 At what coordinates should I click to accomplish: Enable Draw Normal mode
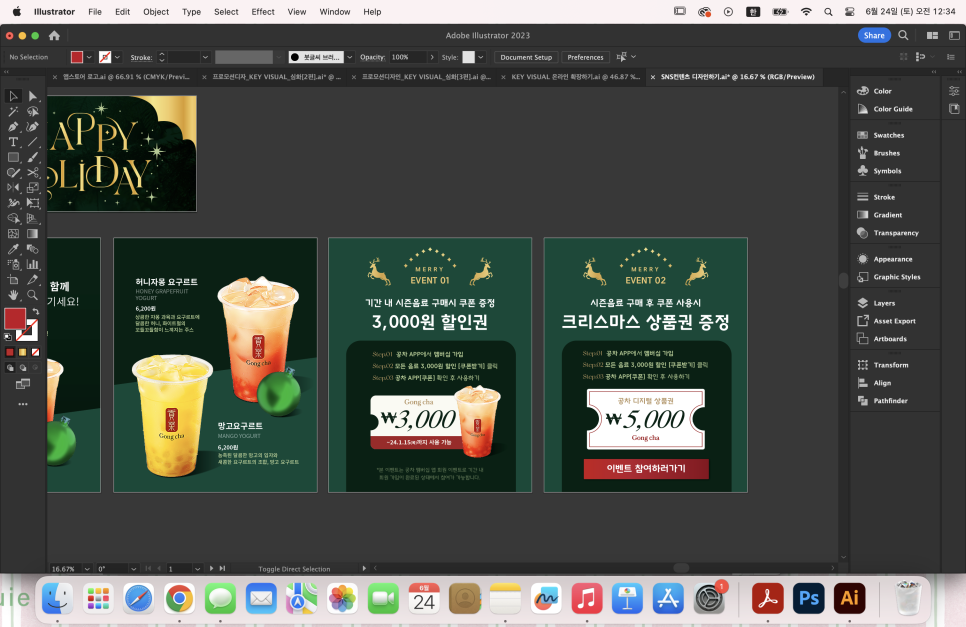(10, 368)
